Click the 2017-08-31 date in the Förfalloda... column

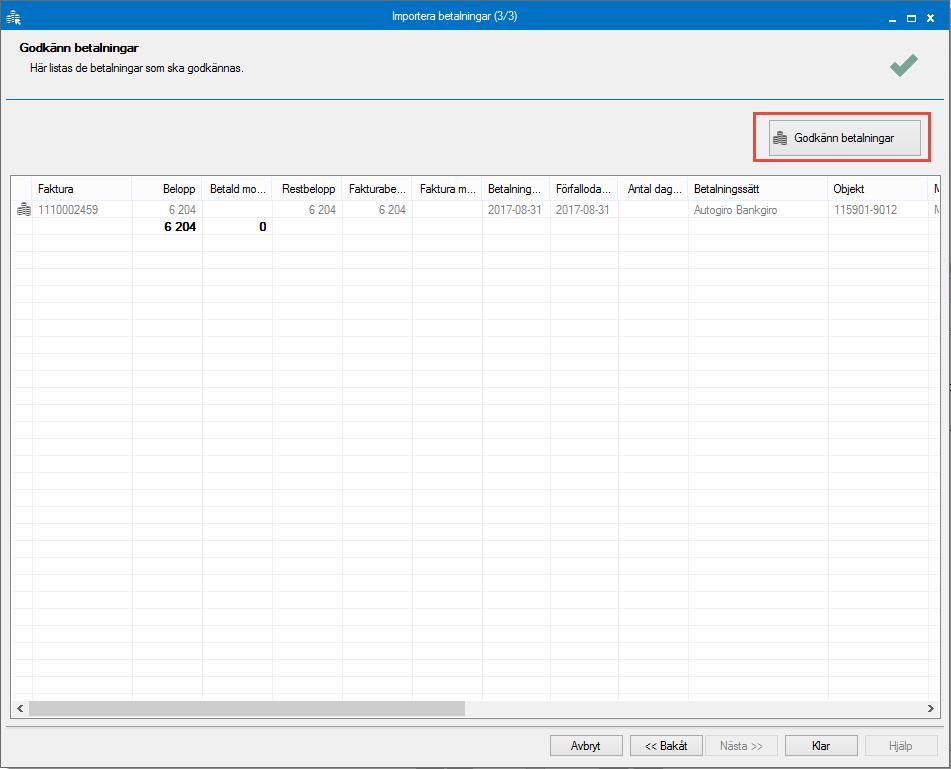pyautogui.click(x=582, y=210)
